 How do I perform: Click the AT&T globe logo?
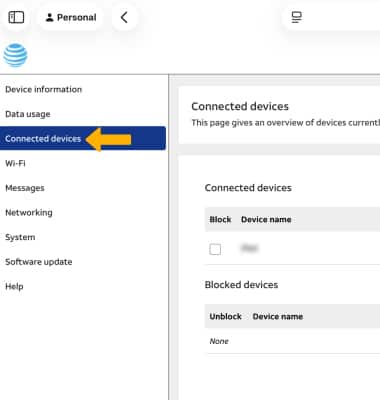point(15,55)
